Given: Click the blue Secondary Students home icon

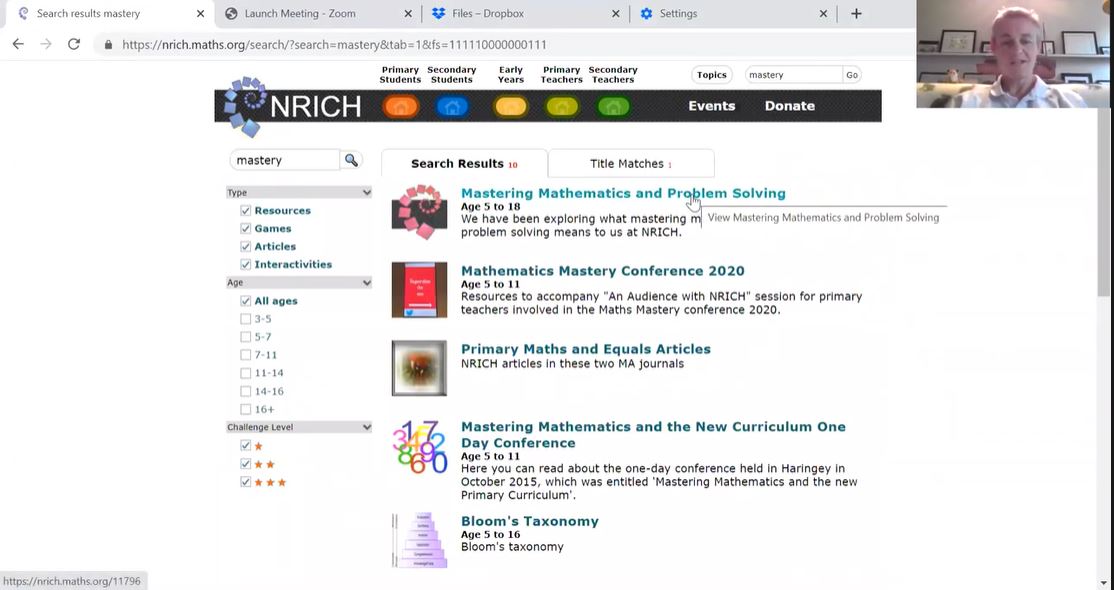Looking at the screenshot, I should [x=452, y=106].
